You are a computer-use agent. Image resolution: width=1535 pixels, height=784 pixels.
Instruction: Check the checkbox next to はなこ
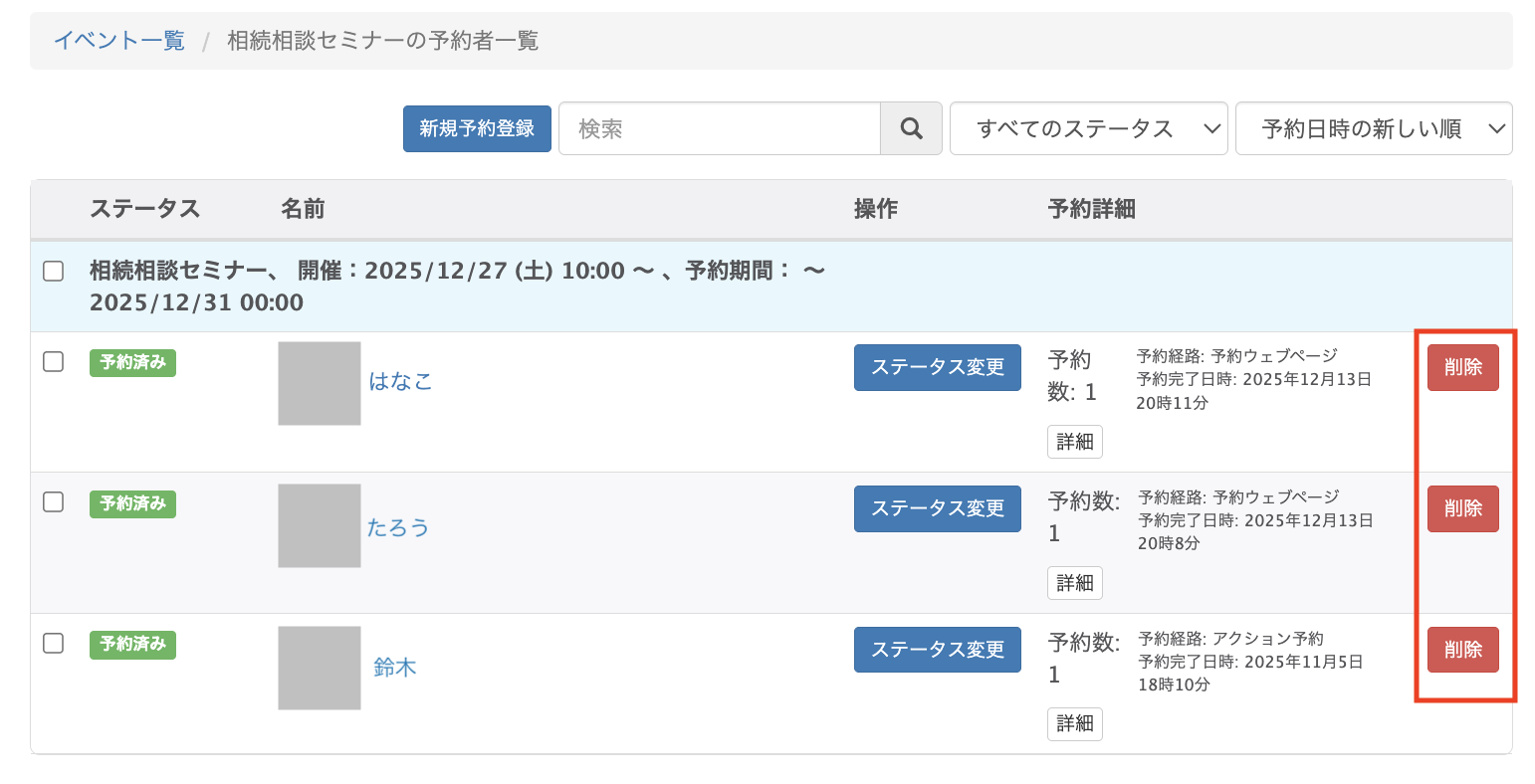pyautogui.click(x=54, y=362)
